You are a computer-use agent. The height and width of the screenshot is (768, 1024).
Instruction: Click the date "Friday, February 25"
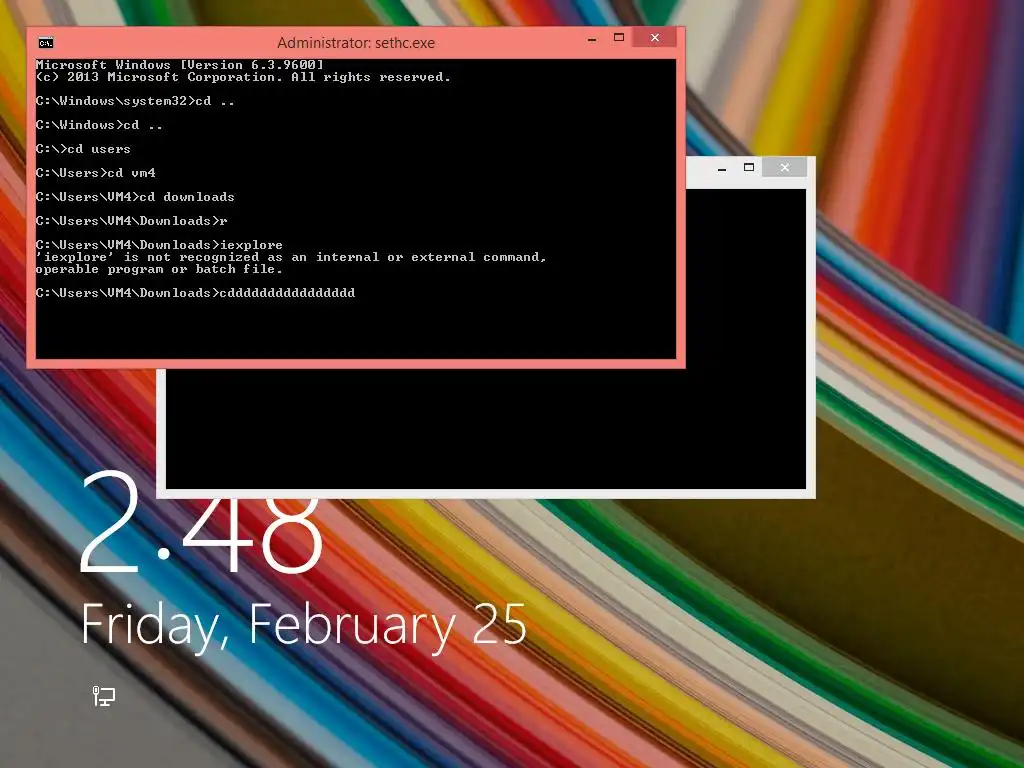click(304, 626)
